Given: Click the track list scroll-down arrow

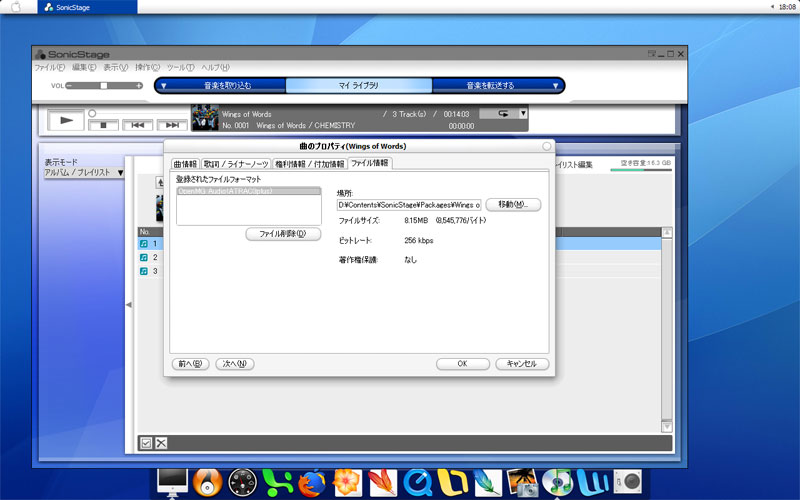Looking at the screenshot, I should point(667,427).
